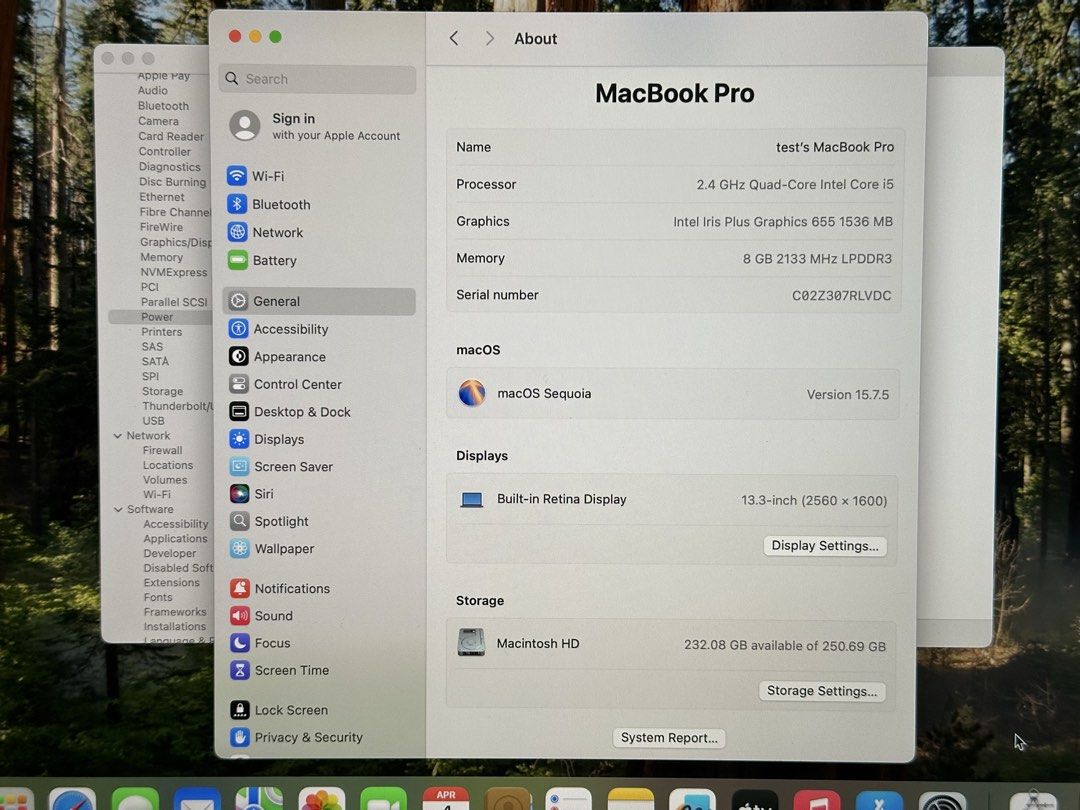
Task: Select USB in System Information window
Action: [x=153, y=421]
